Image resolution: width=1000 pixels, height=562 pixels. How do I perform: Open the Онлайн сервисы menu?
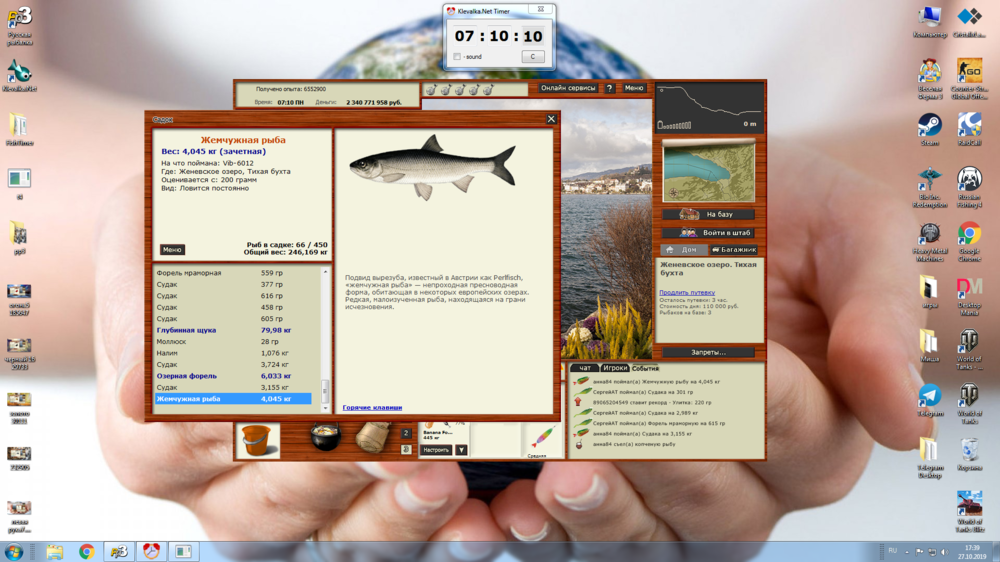click(568, 88)
